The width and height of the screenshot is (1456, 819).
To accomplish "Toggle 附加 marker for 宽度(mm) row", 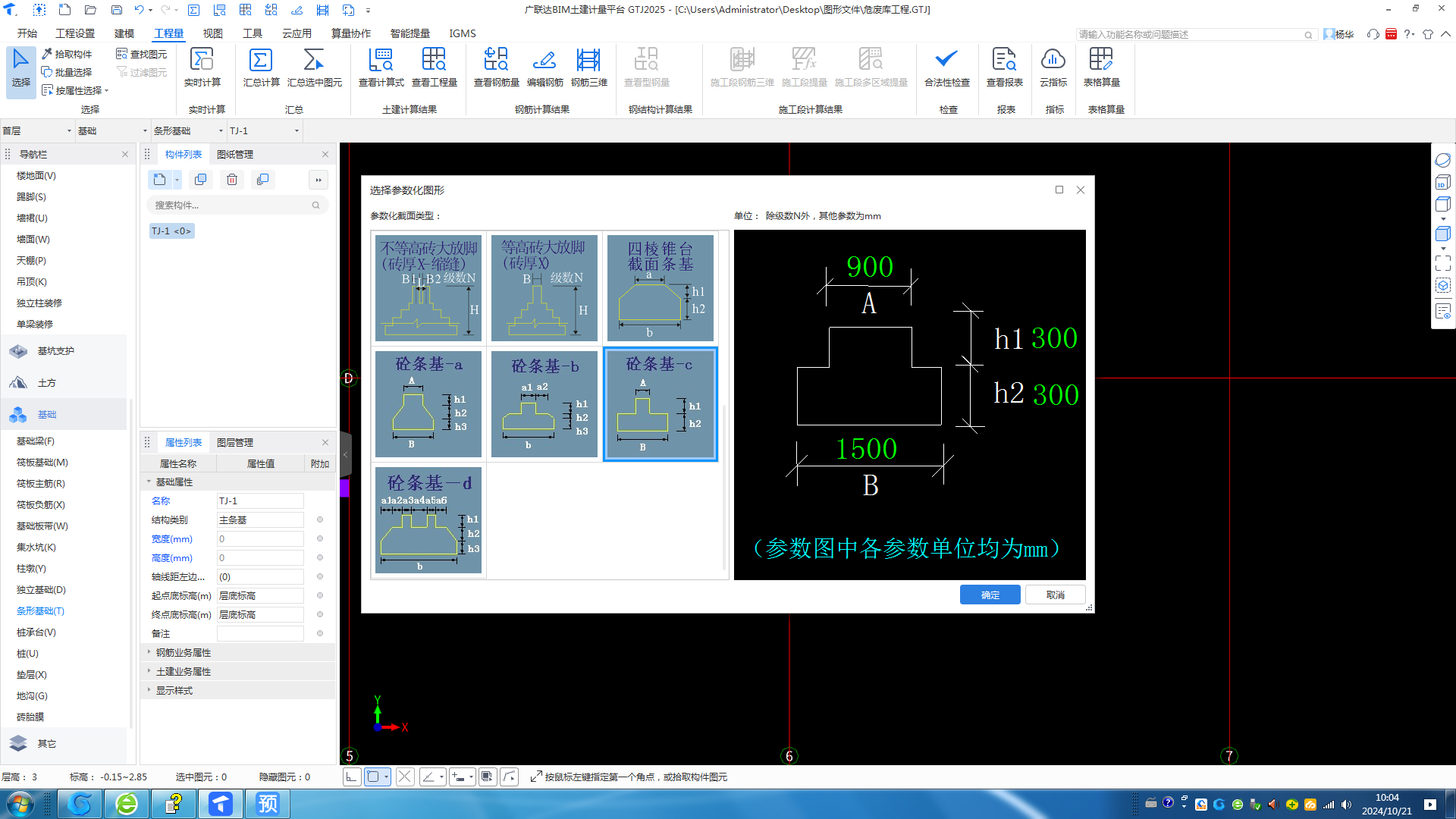I will tap(320, 539).
